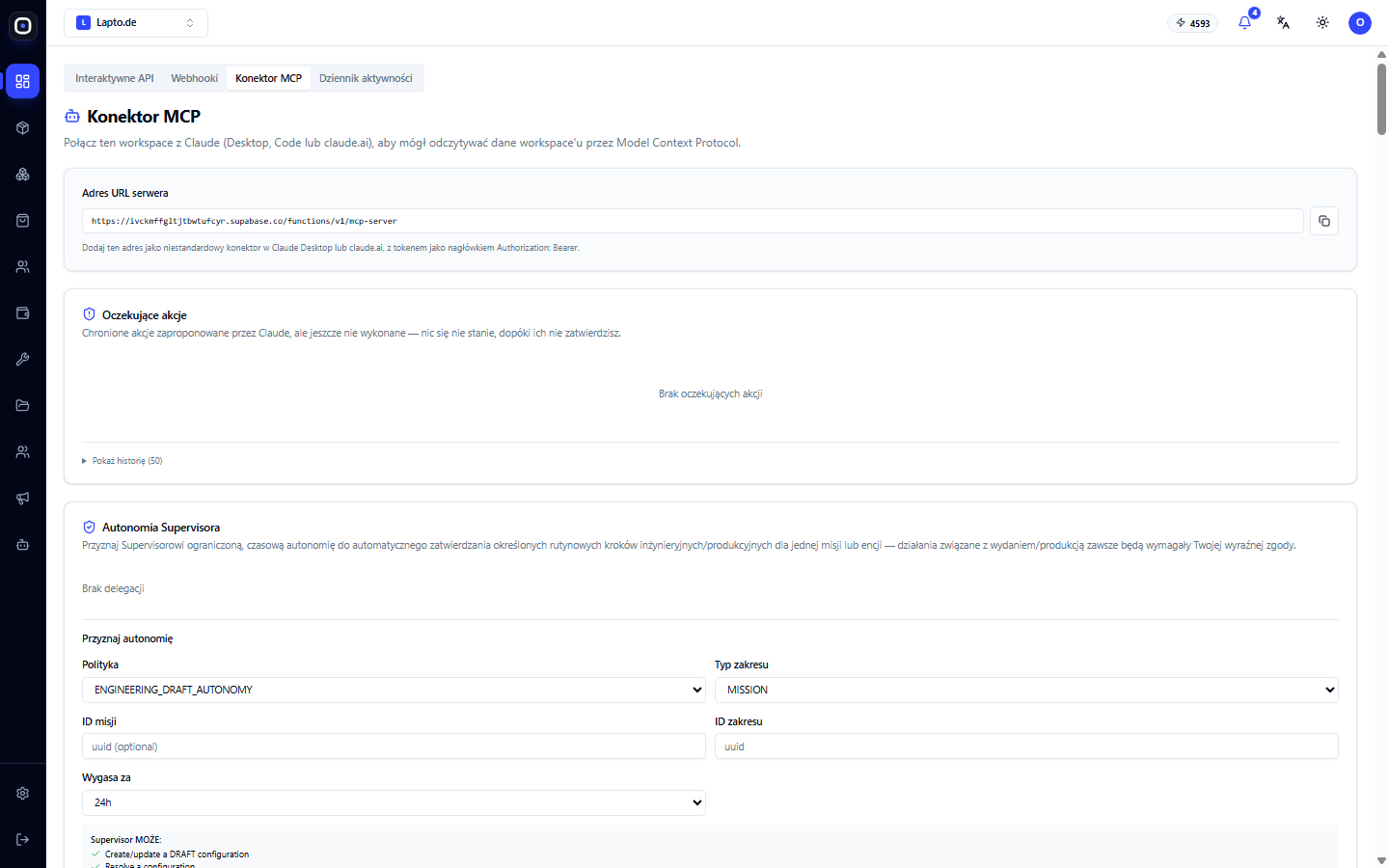1389x868 pixels.
Task: Open the megaphone sidebar icon
Action: point(23,499)
